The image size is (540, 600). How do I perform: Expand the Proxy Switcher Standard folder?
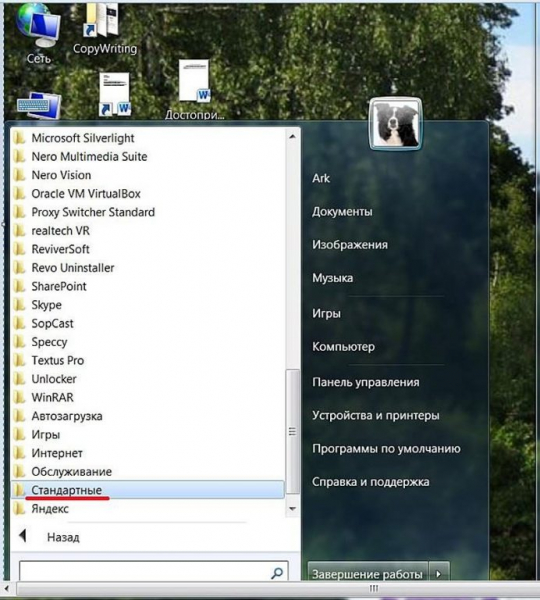click(148, 212)
